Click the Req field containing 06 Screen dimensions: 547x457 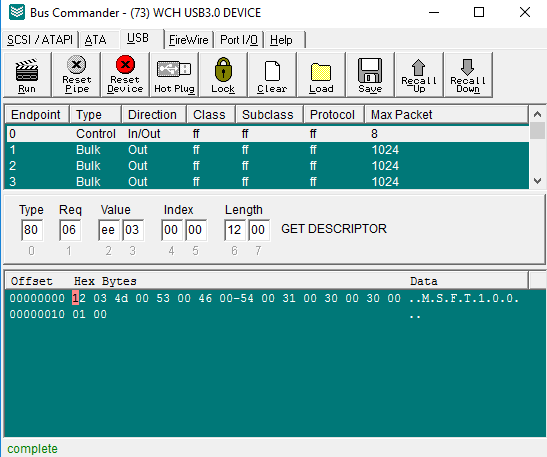(70, 230)
